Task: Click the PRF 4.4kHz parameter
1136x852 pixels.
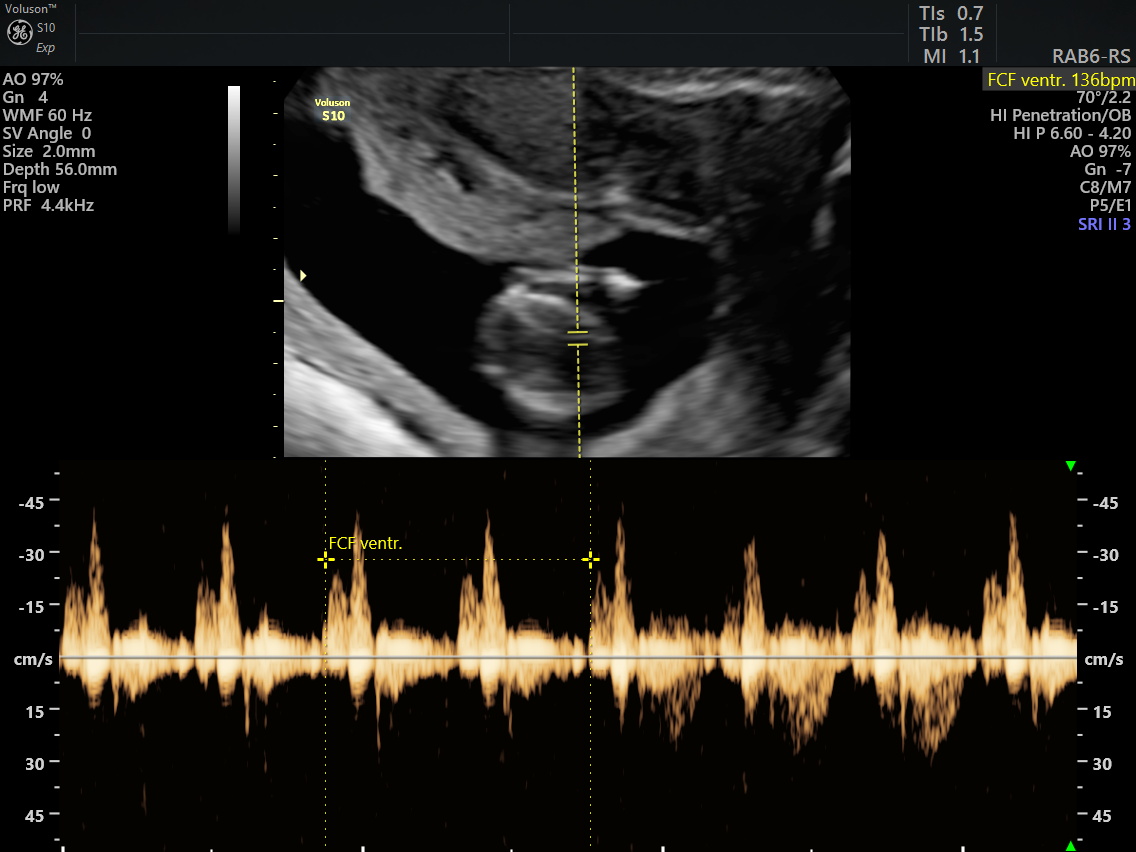Action: pos(49,206)
